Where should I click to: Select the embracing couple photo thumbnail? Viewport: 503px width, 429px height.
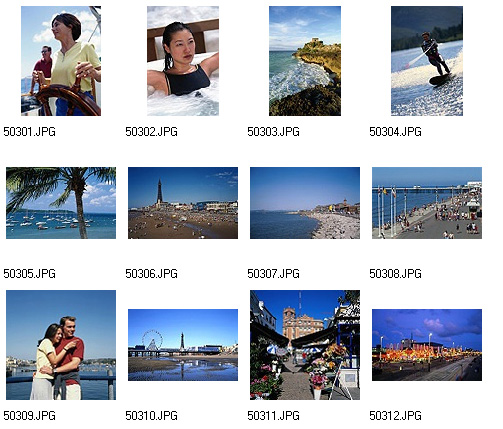coord(61,345)
